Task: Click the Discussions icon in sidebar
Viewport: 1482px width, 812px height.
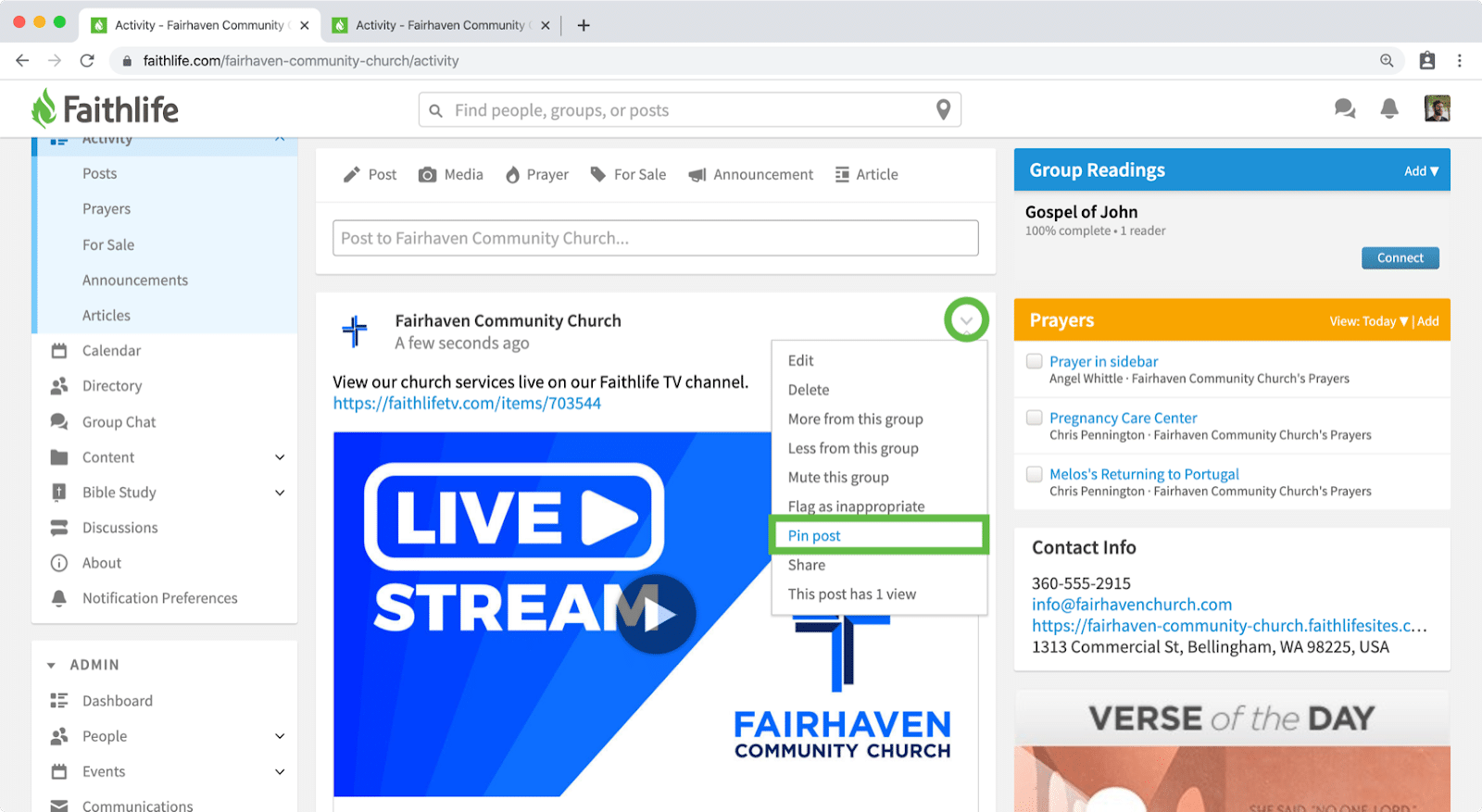Action: 59,528
